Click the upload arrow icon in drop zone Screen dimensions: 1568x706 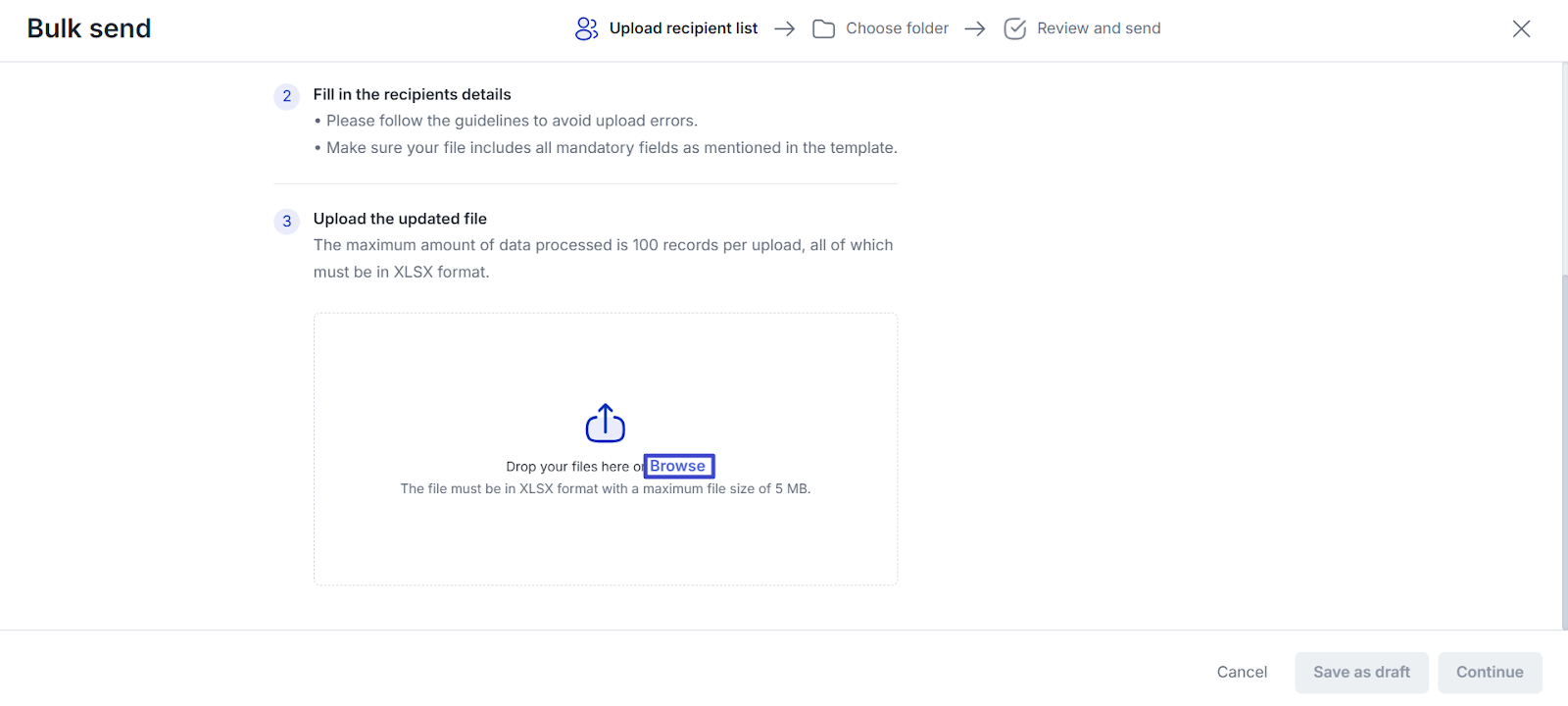click(606, 424)
